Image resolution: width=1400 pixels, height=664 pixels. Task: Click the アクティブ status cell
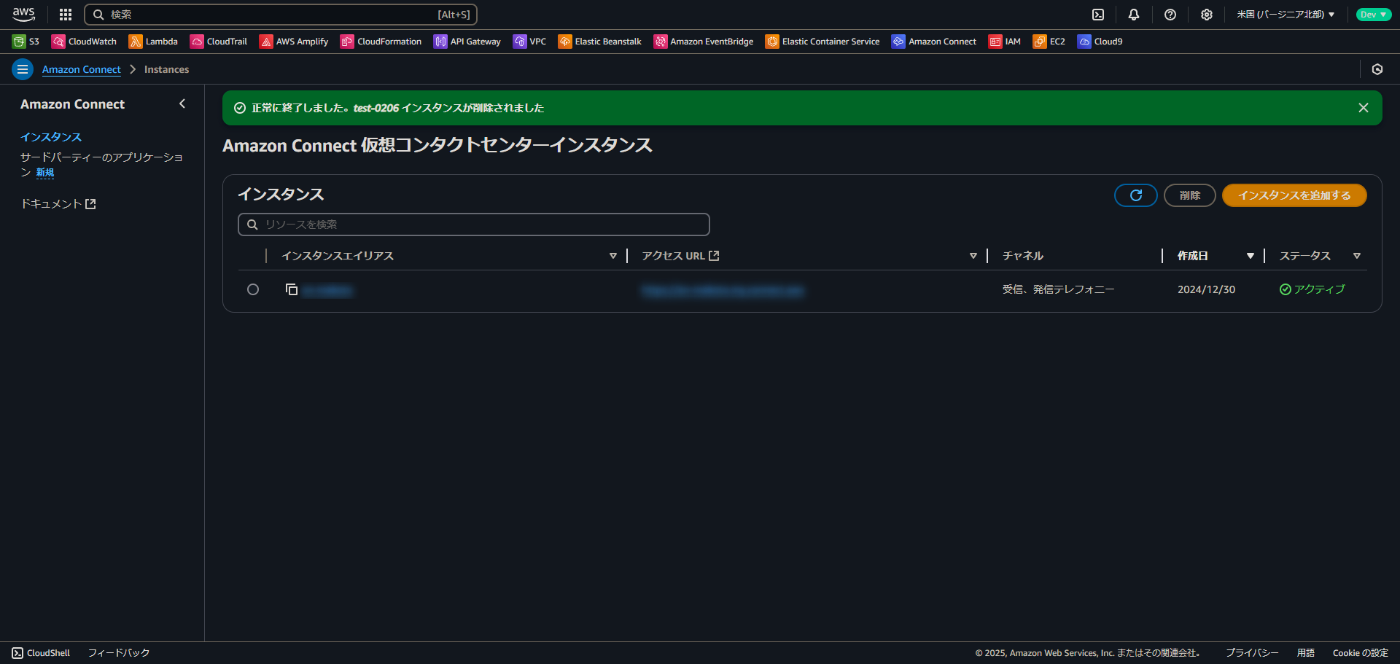[1312, 290]
